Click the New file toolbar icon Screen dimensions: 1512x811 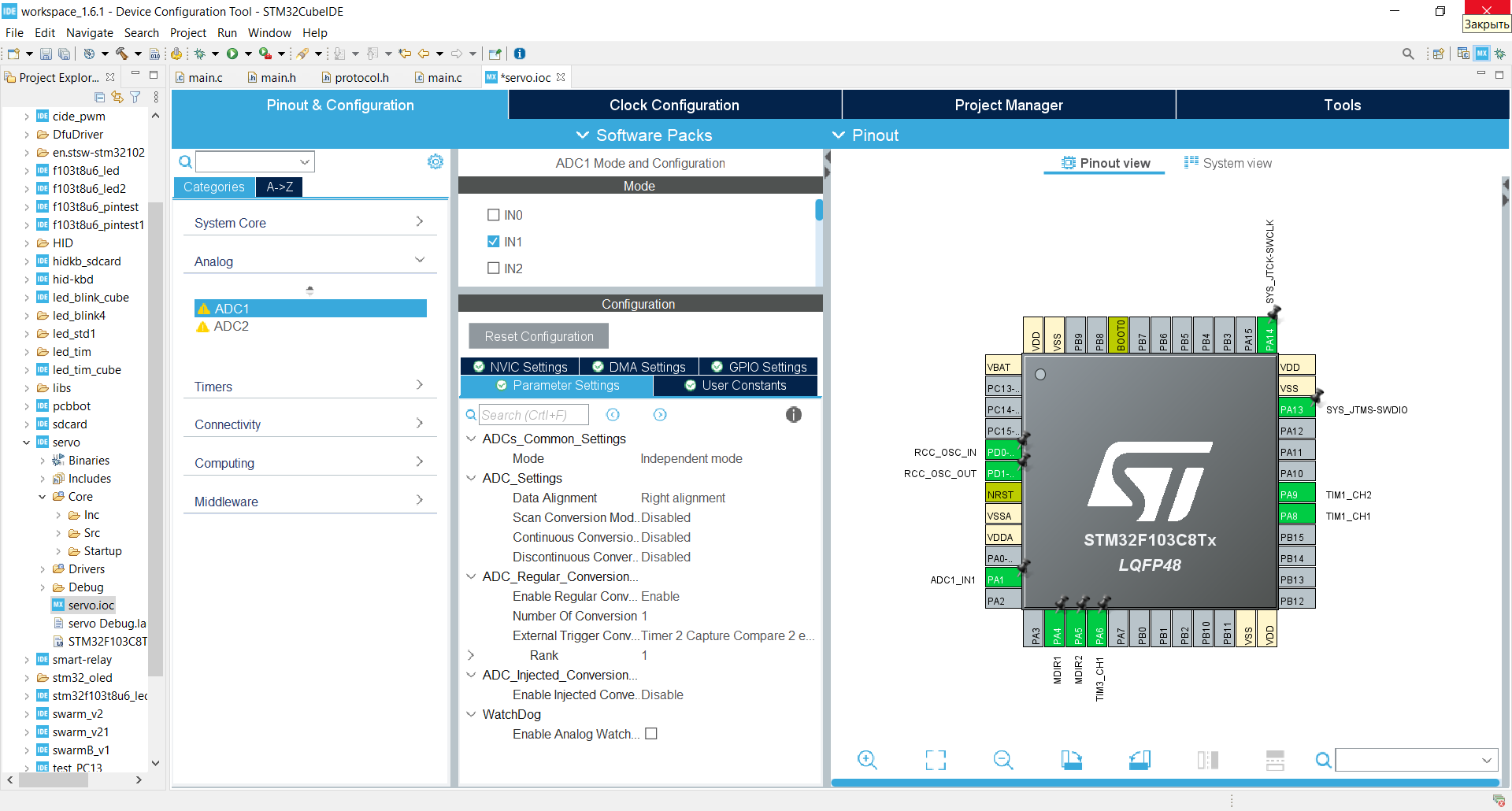tap(13, 54)
